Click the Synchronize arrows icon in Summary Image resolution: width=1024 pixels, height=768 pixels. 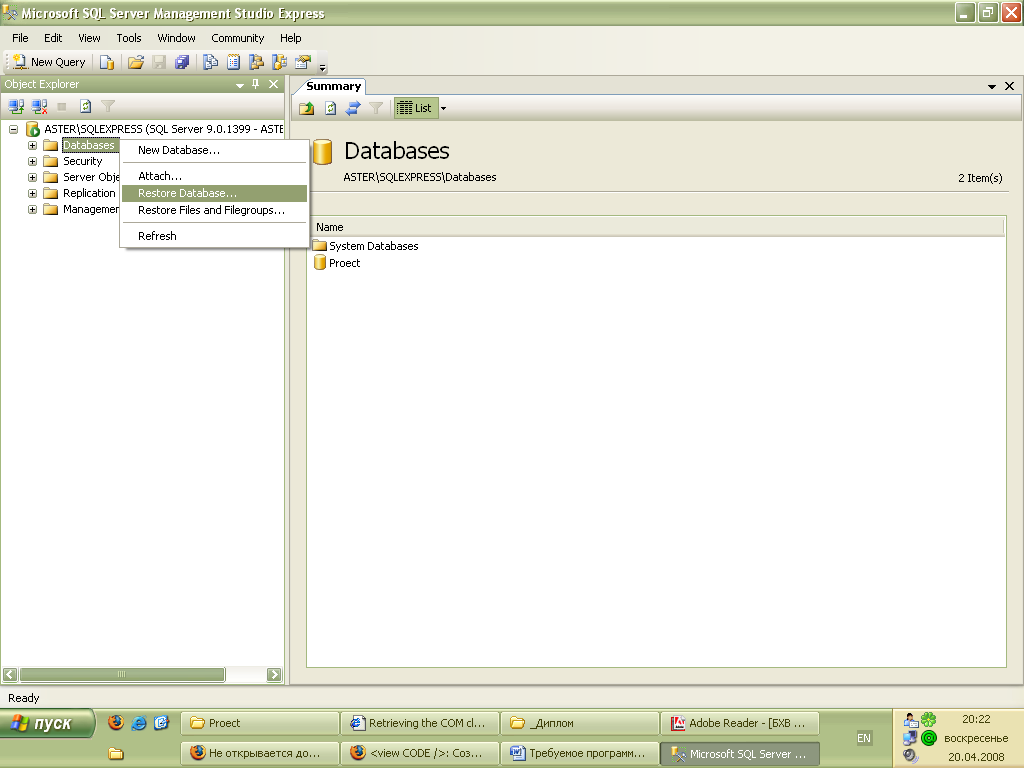[353, 108]
